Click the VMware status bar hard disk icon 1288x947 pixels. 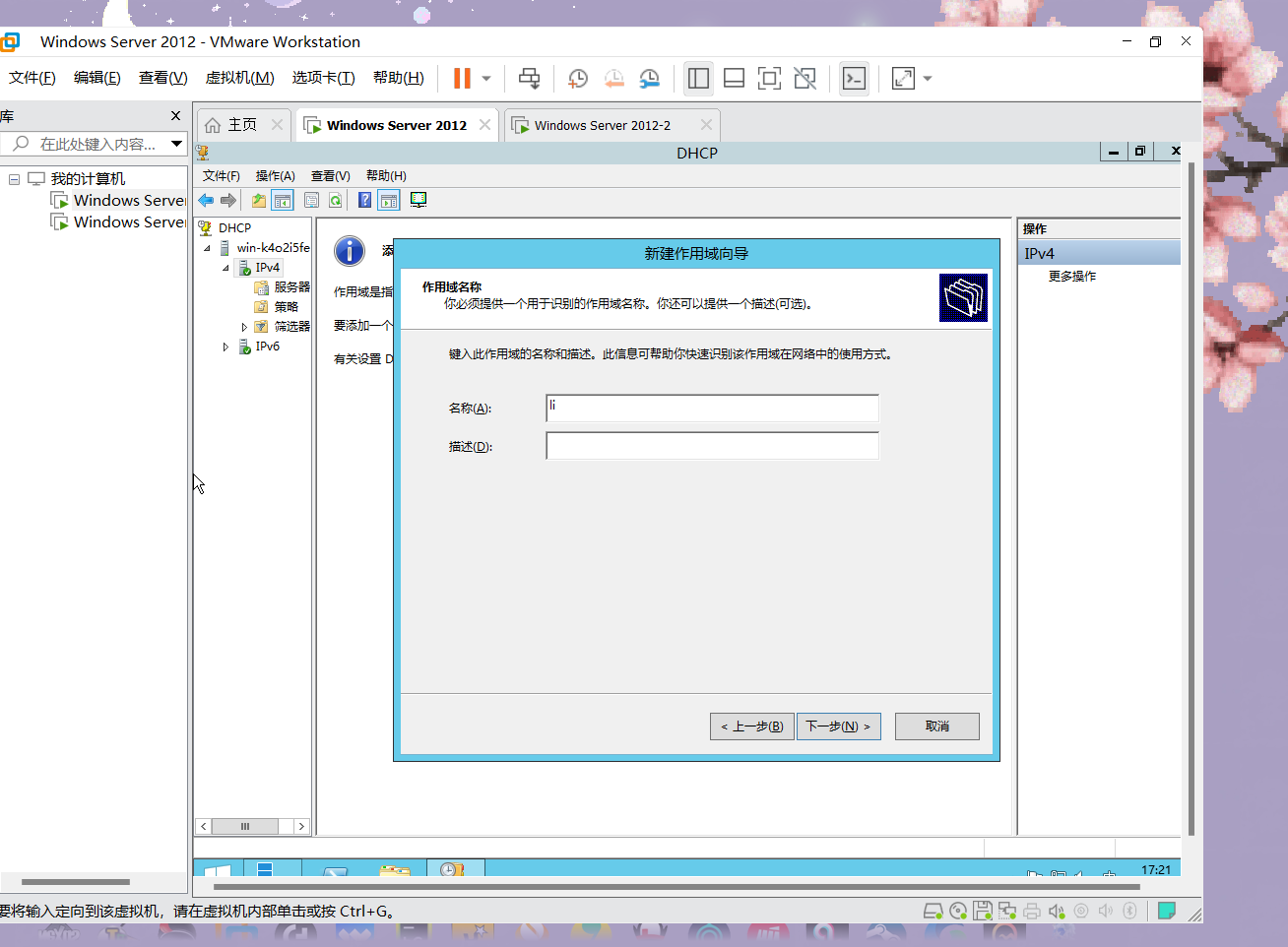[933, 912]
